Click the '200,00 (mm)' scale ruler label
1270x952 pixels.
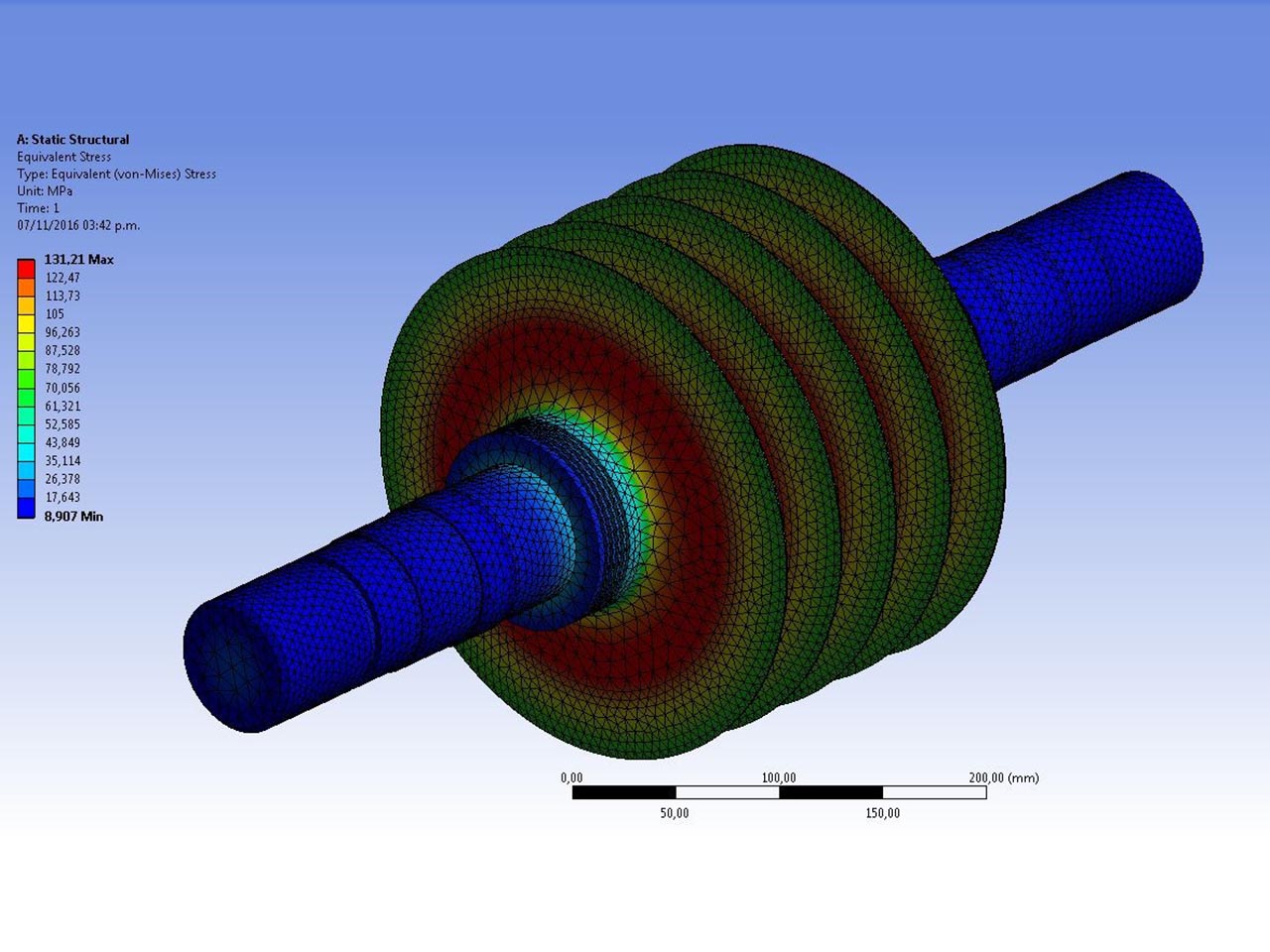1004,777
